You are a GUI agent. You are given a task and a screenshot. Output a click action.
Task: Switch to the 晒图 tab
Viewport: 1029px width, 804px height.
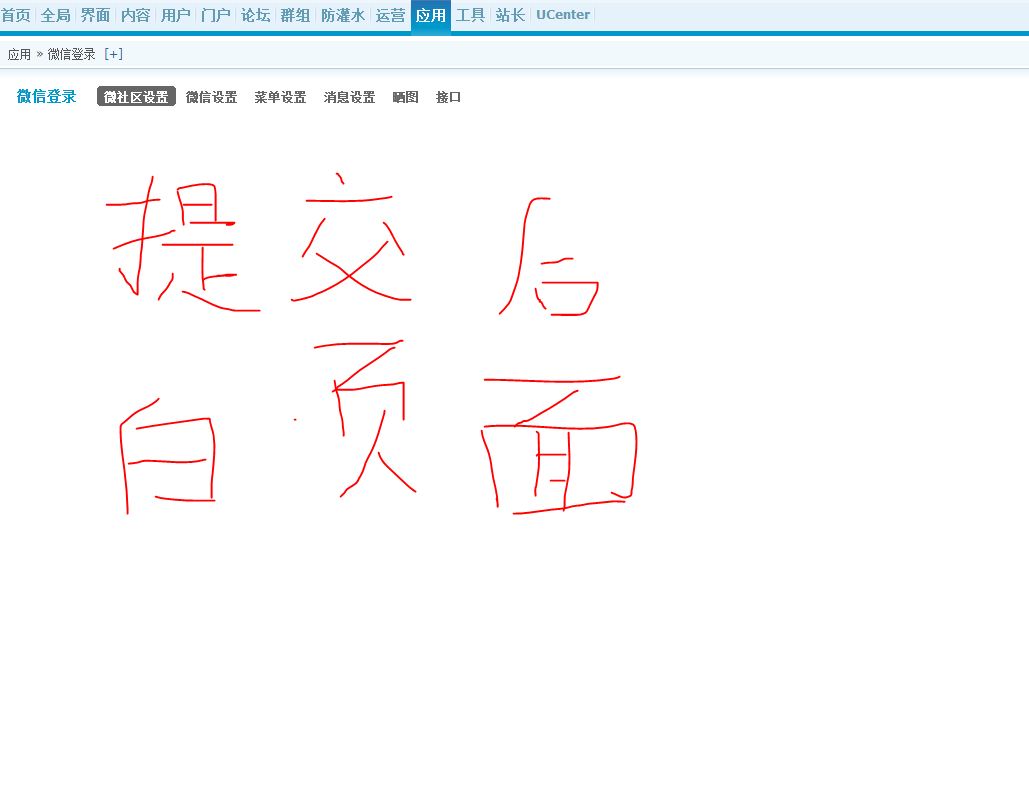[x=406, y=97]
